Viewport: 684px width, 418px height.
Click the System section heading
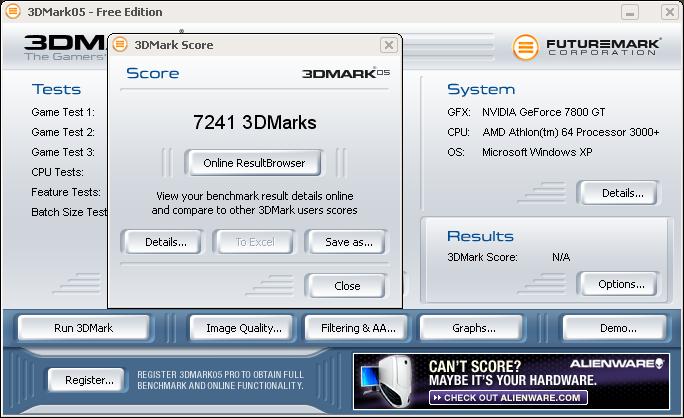coord(481,89)
